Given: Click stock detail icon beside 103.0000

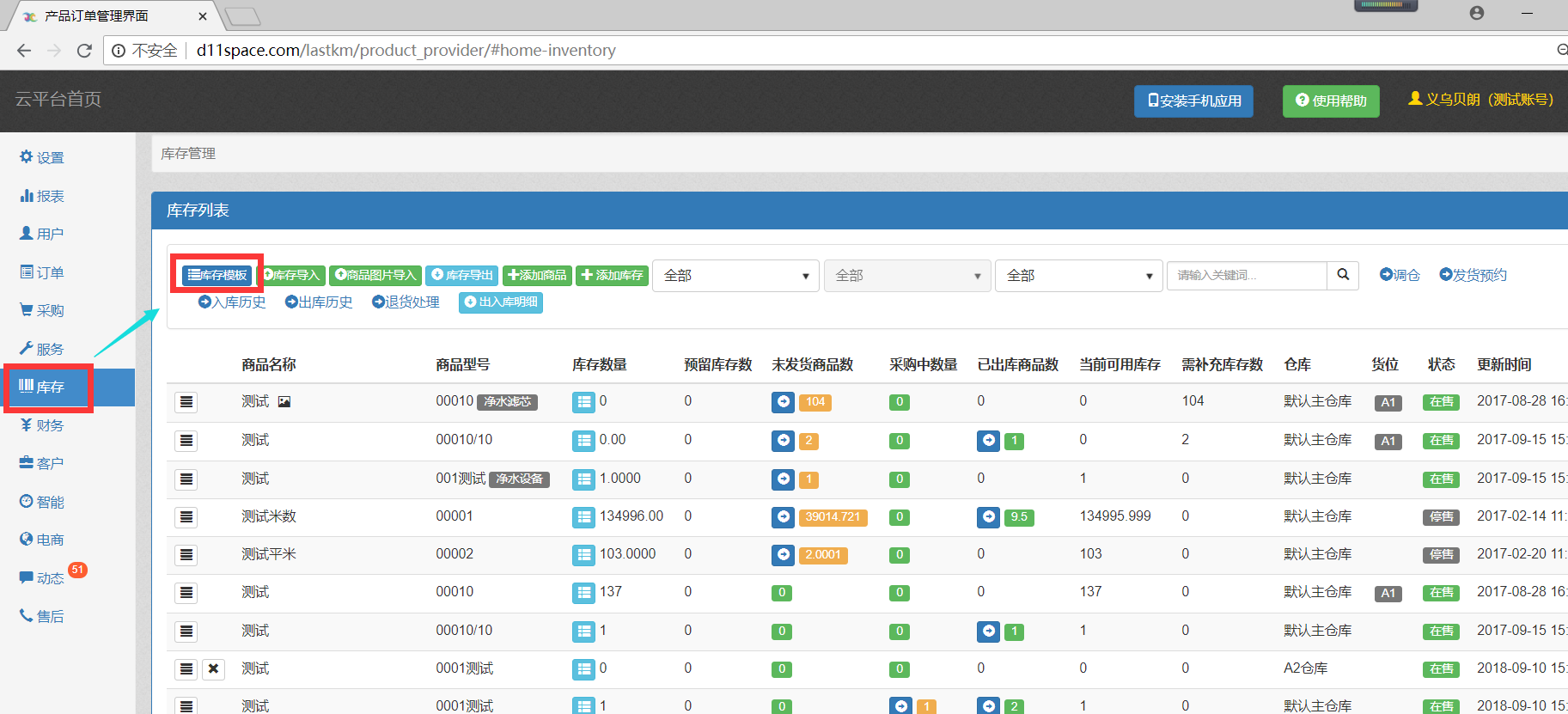Looking at the screenshot, I should [584, 555].
